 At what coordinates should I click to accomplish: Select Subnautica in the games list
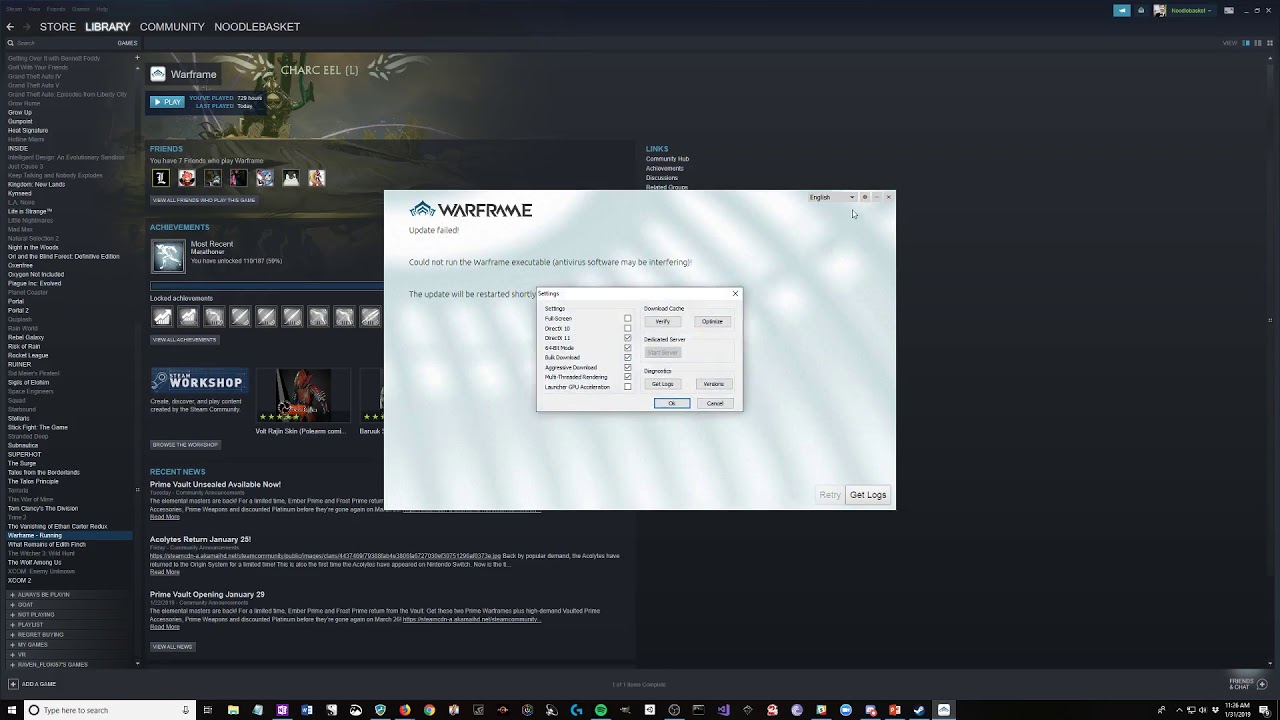pyautogui.click(x=23, y=445)
